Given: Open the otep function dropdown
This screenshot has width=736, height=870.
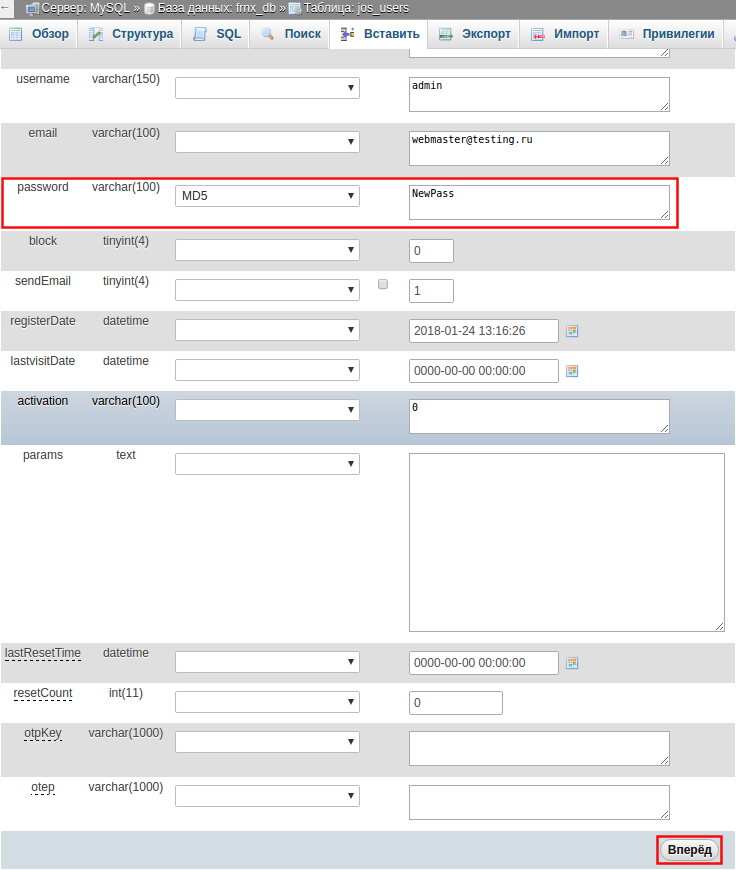Looking at the screenshot, I should (x=268, y=796).
